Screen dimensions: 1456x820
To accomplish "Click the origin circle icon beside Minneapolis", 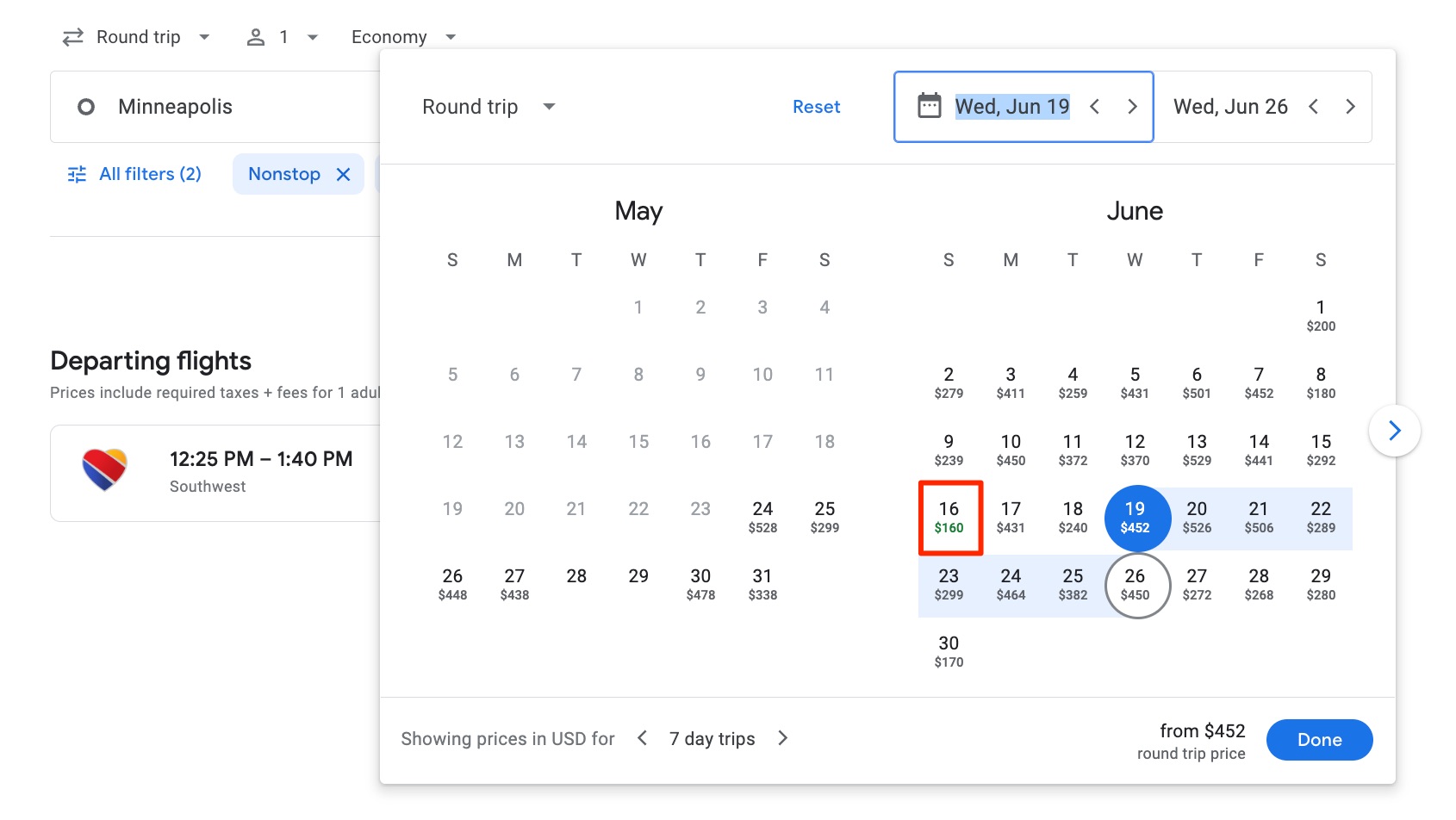I will point(86,106).
